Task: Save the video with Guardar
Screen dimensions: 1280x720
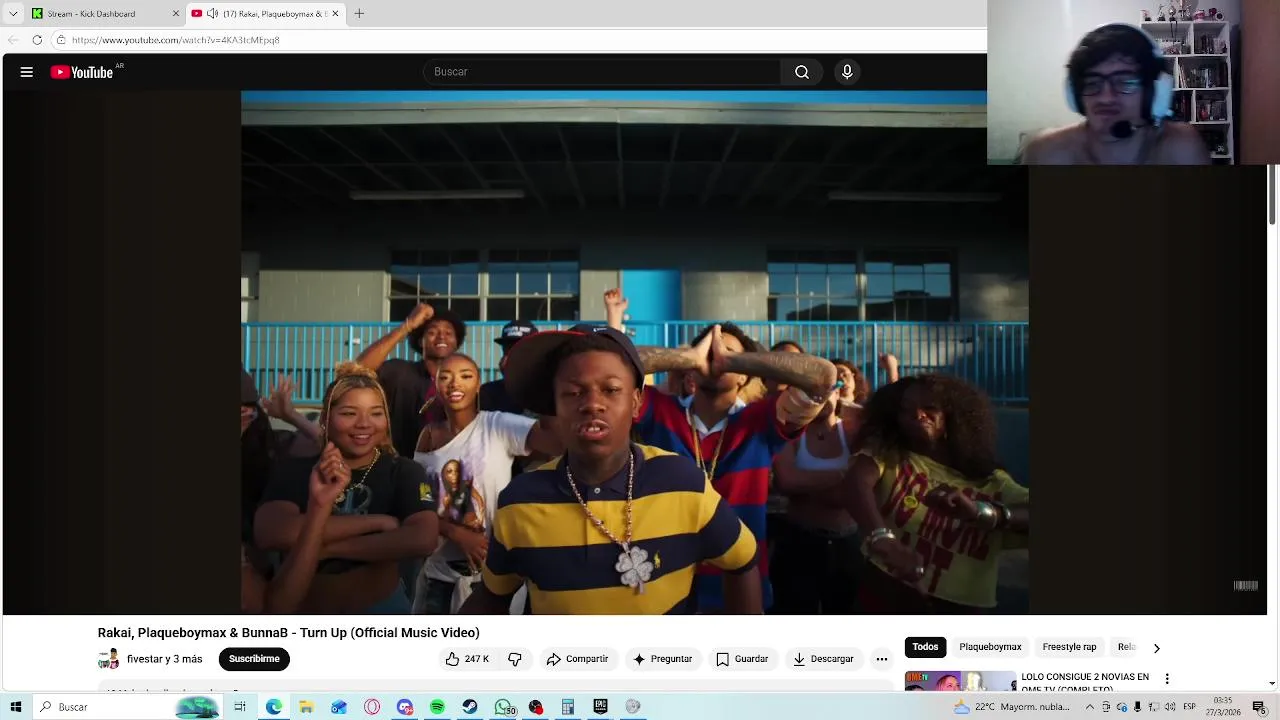Action: (x=742, y=659)
